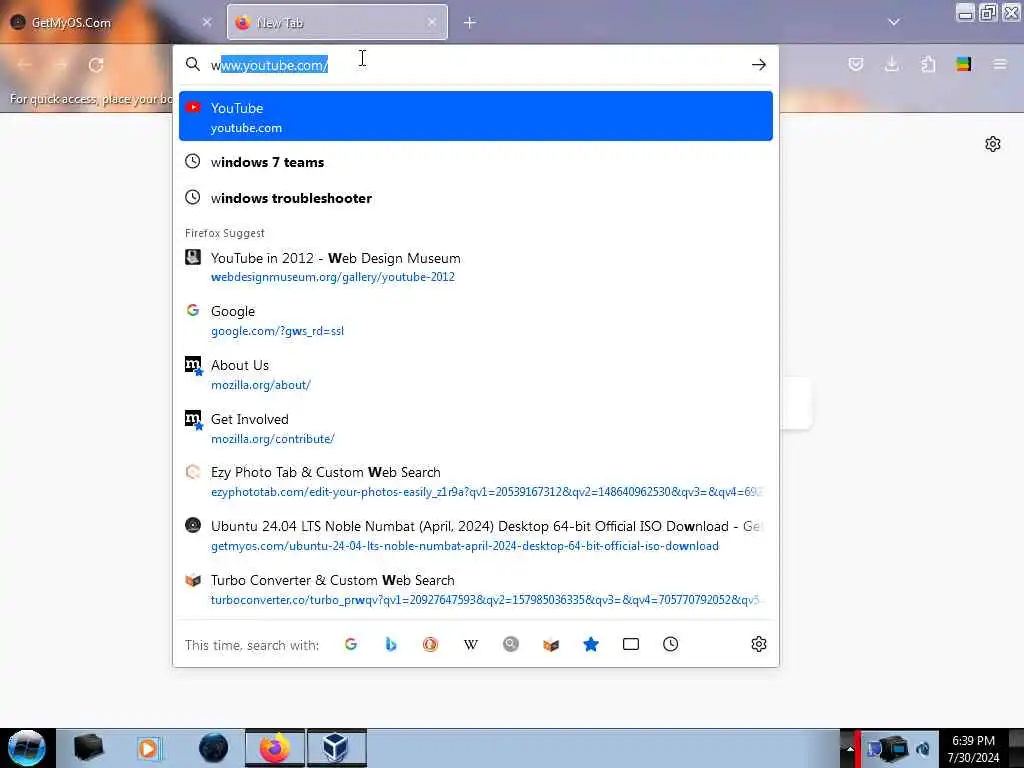Close the New Tab tab
1024x768 pixels.
432,22
